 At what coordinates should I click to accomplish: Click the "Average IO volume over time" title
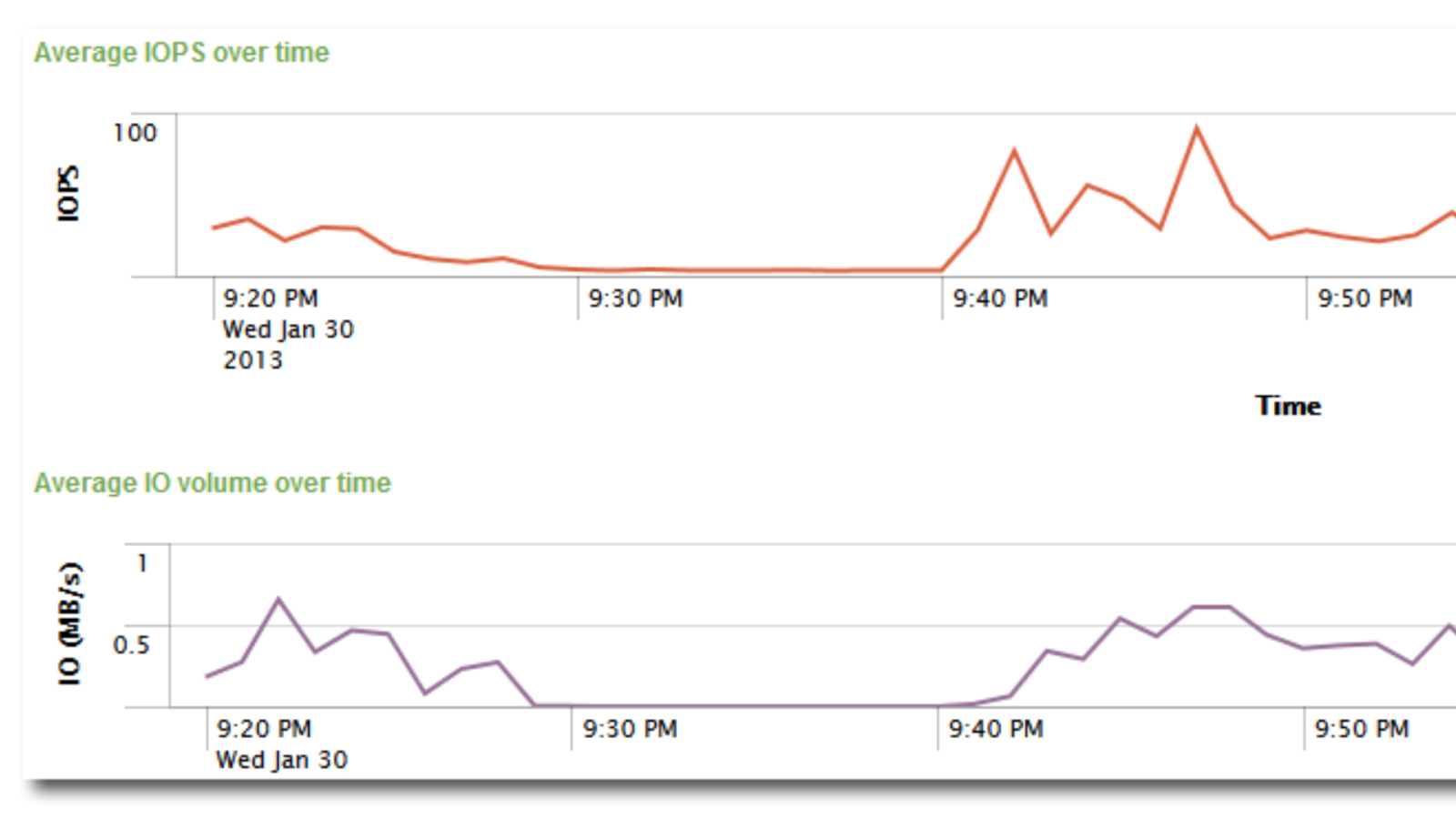click(x=212, y=483)
